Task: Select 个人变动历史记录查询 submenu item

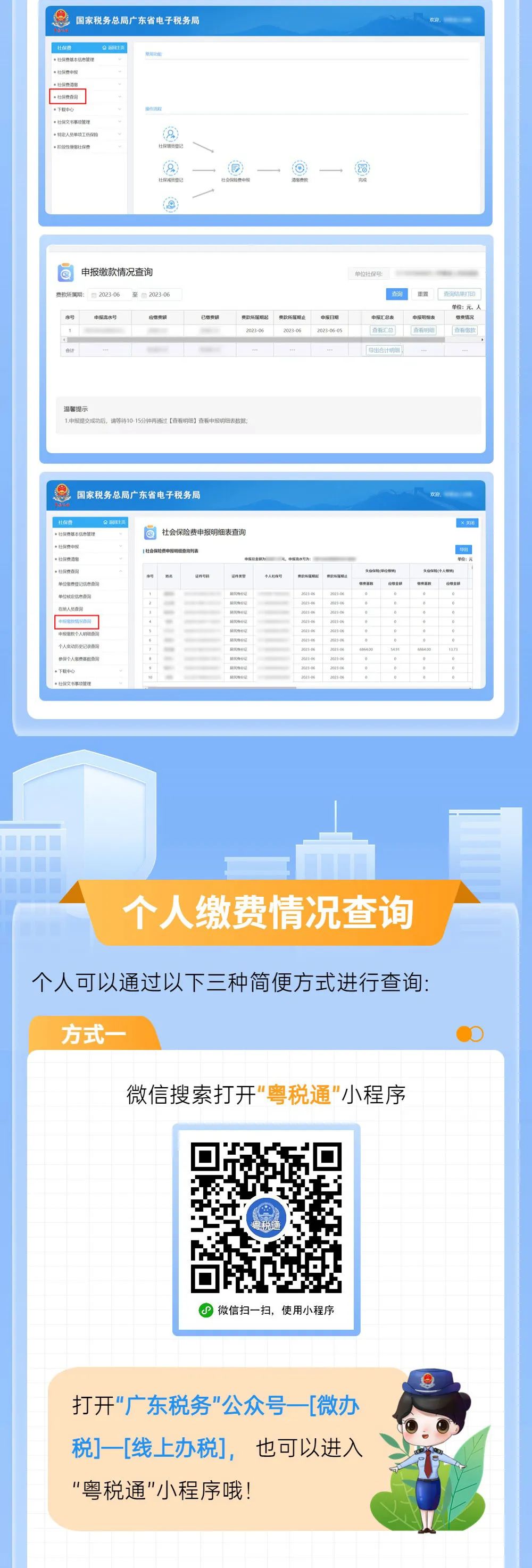Action: point(79,646)
